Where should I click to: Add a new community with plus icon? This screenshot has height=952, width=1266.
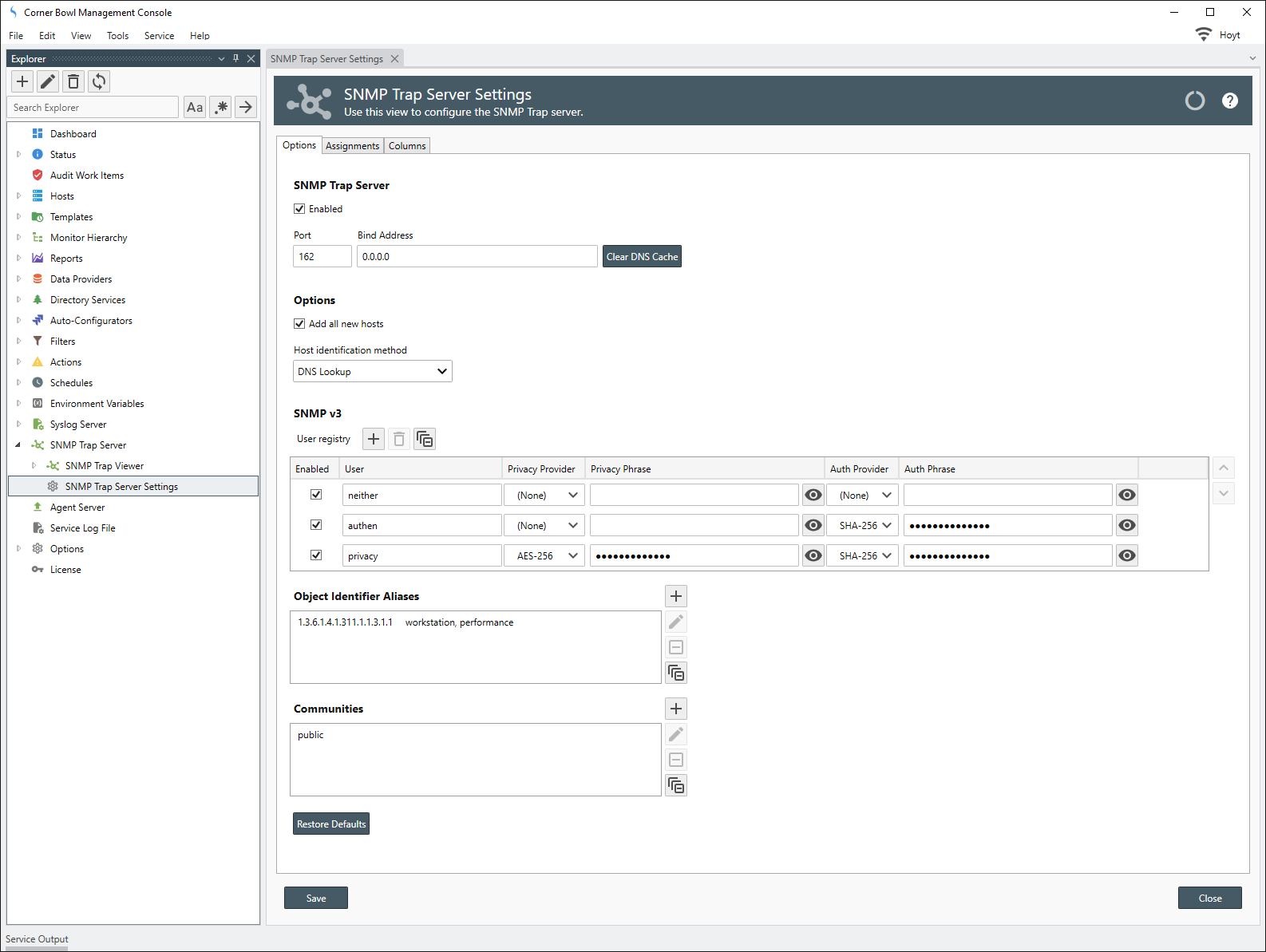click(676, 709)
